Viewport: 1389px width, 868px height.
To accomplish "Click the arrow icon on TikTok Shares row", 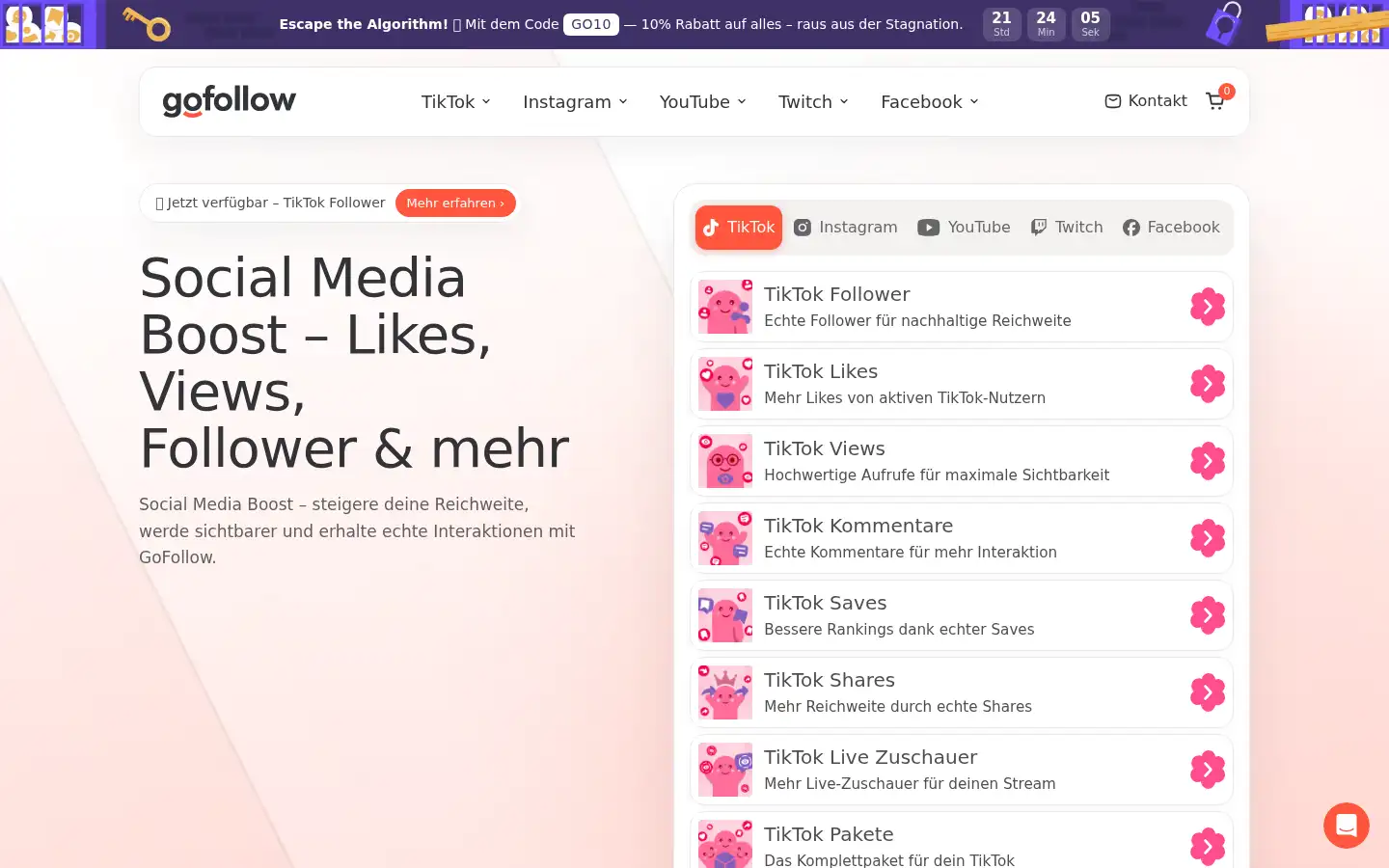I will coord(1208,692).
